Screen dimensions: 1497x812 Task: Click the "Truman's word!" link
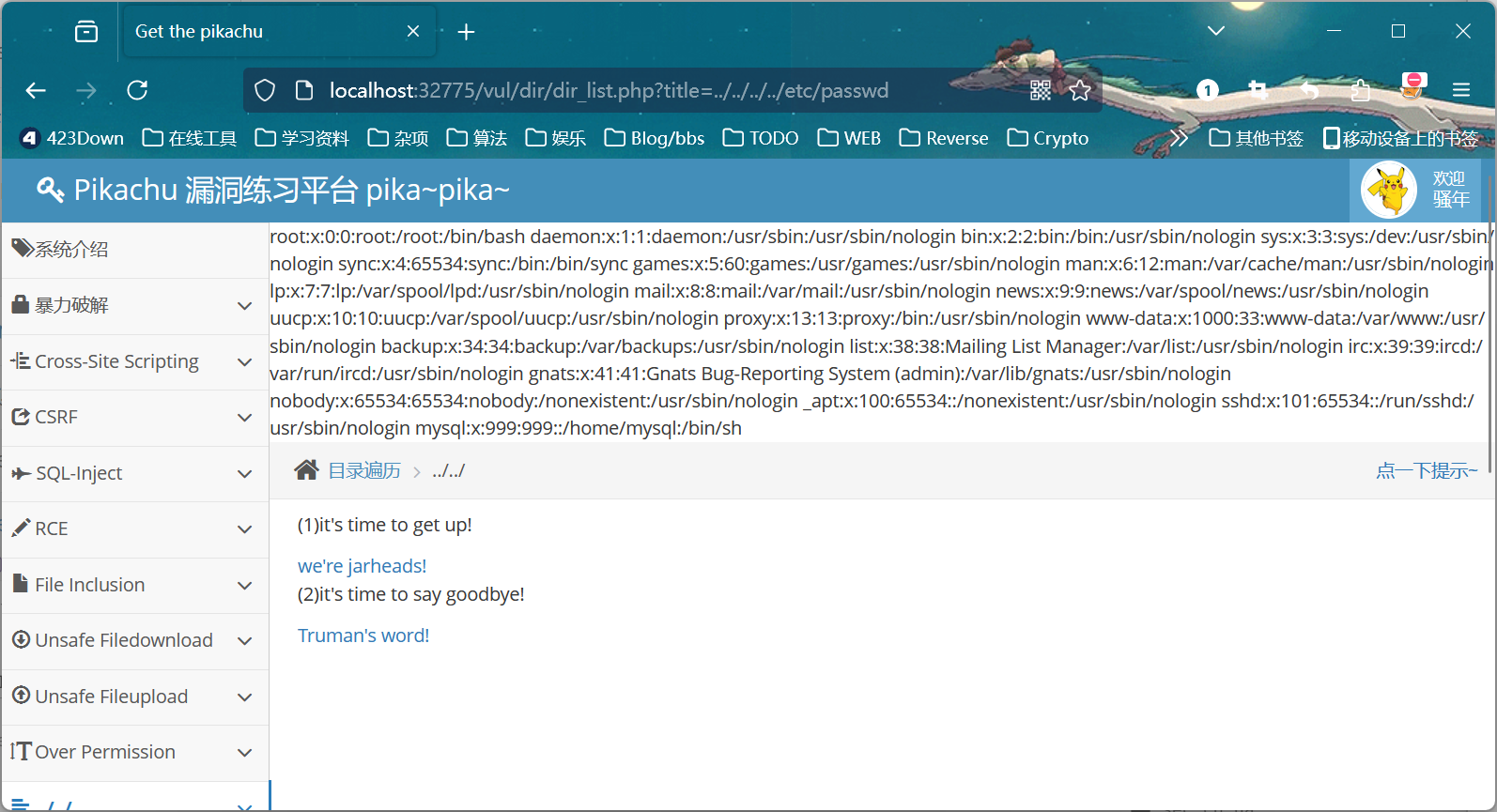click(x=363, y=636)
